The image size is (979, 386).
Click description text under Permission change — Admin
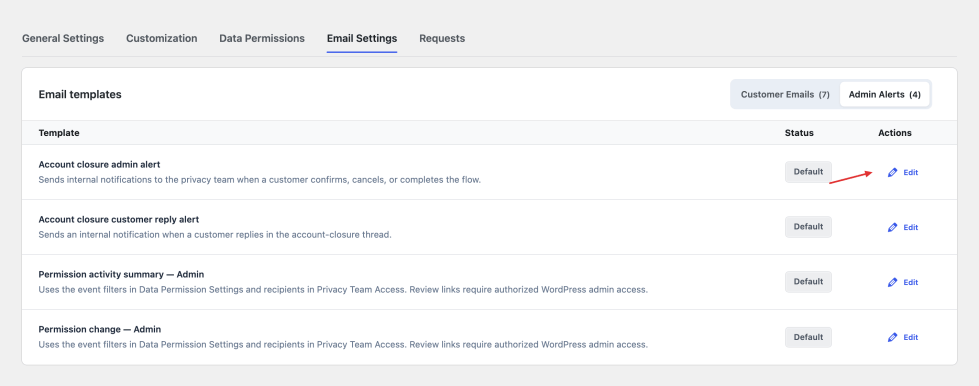point(343,345)
